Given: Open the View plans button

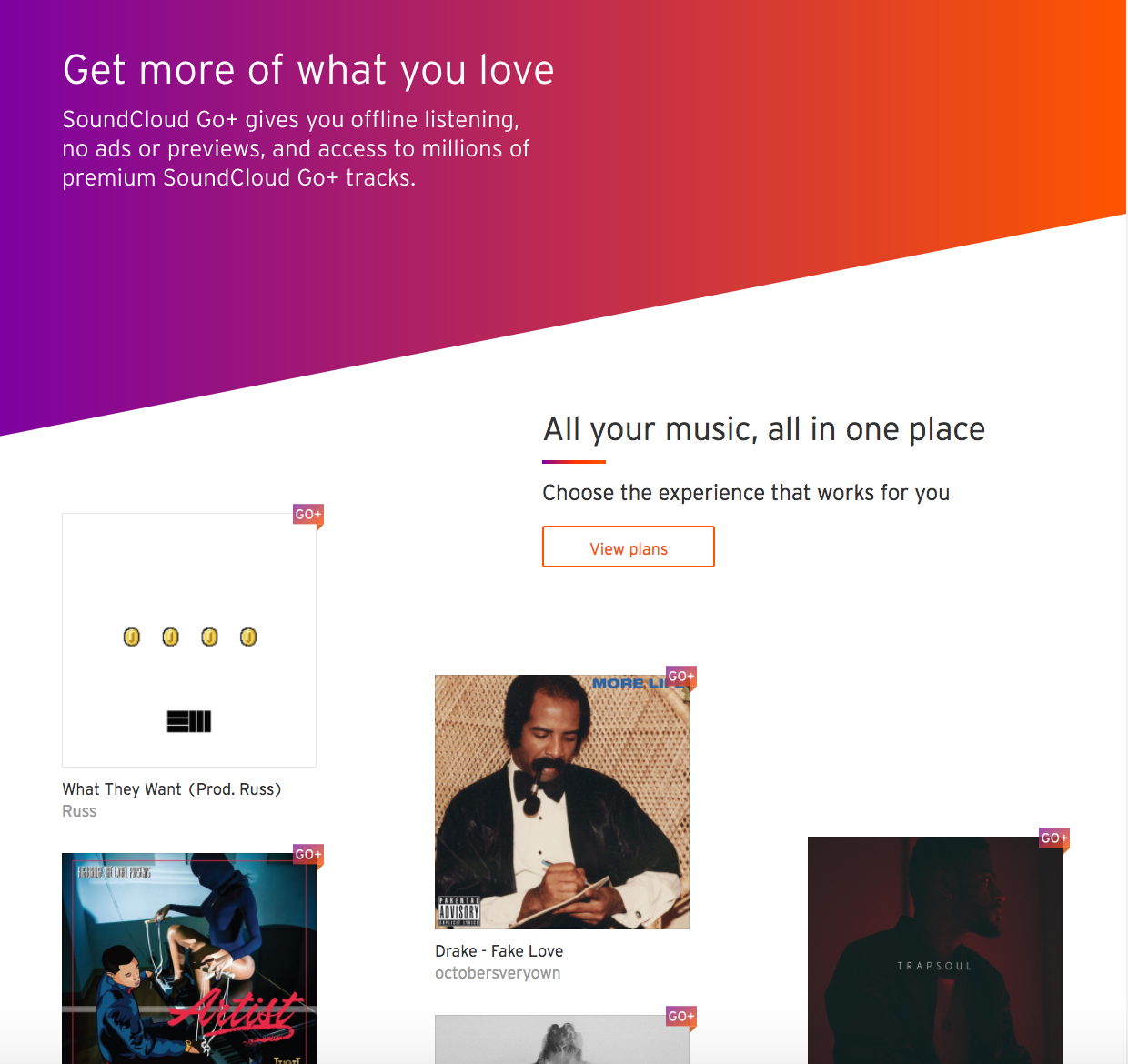Looking at the screenshot, I should 629,547.
